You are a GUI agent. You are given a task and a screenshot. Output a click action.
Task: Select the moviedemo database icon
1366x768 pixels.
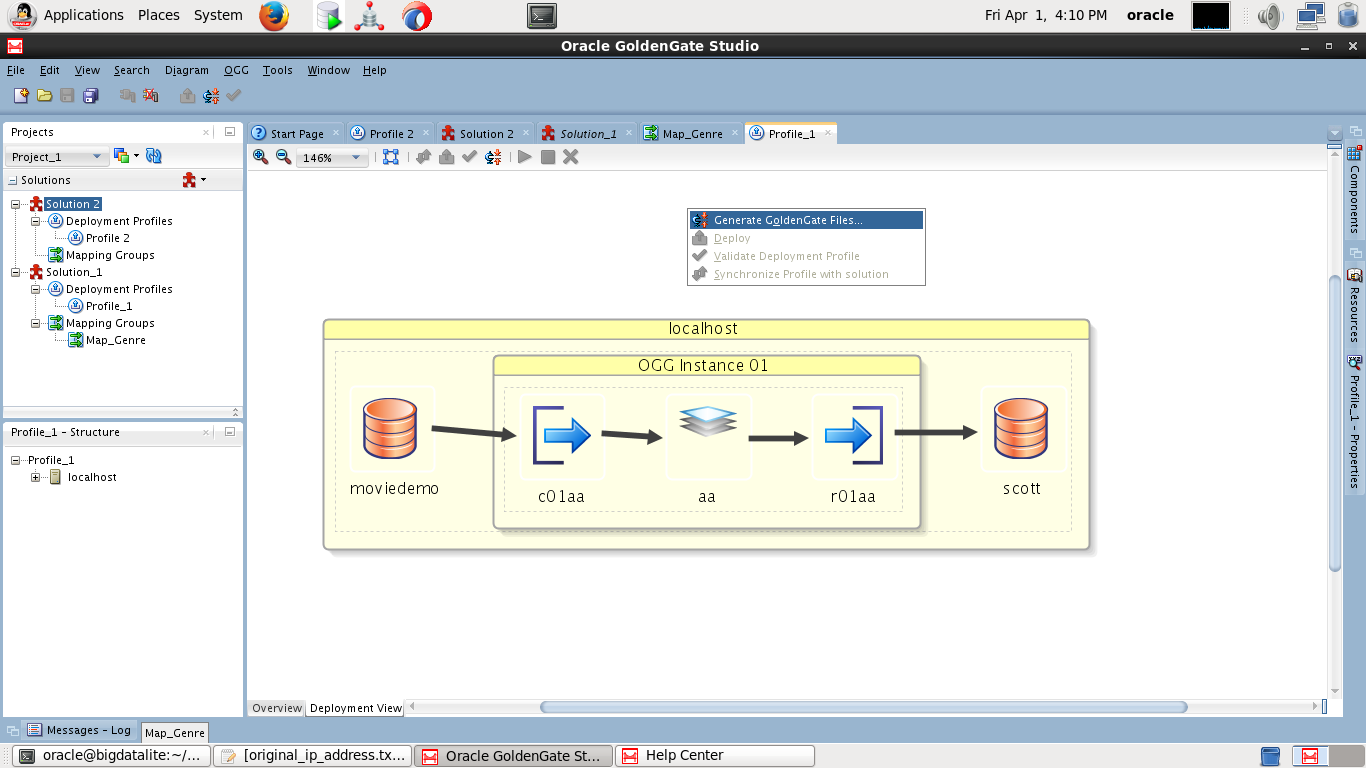click(x=390, y=428)
